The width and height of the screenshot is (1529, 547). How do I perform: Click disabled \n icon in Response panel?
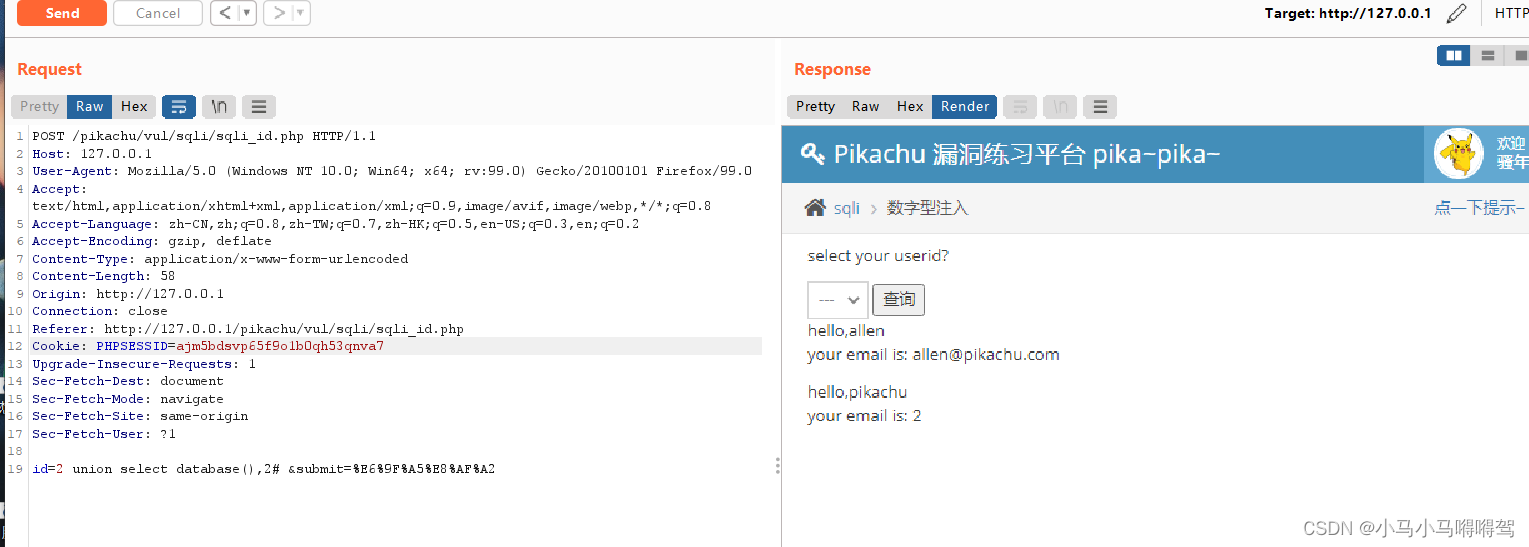click(x=1060, y=106)
